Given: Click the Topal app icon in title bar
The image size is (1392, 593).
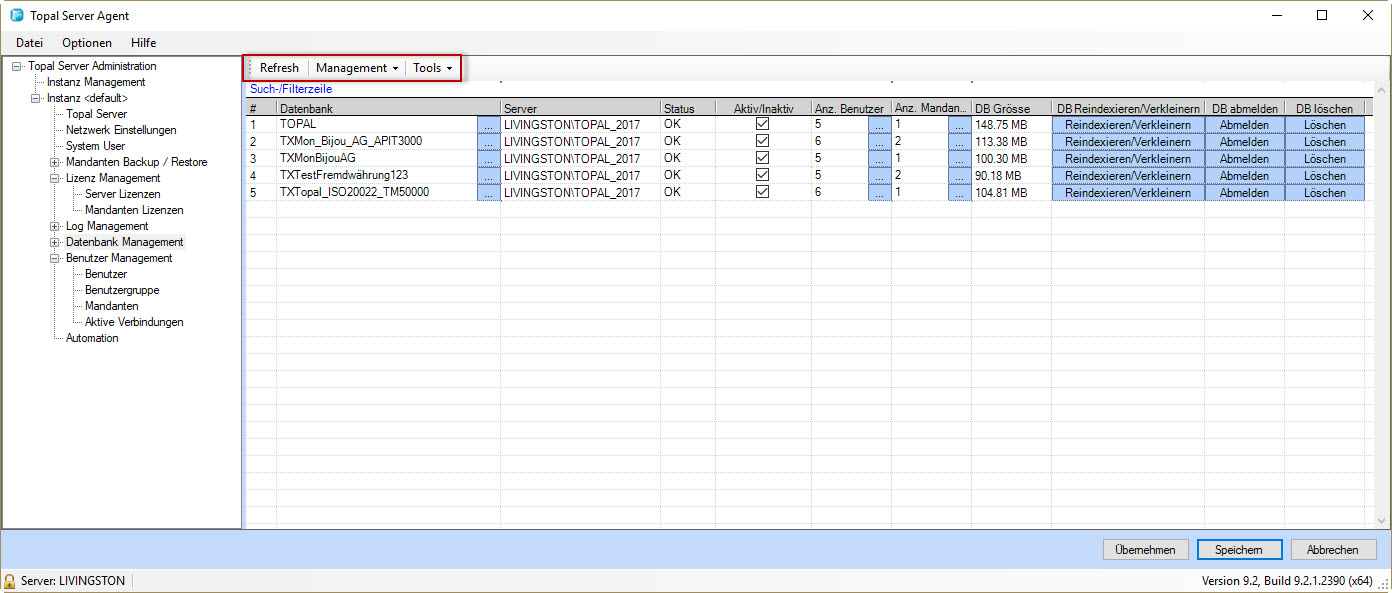Looking at the screenshot, I should (x=17, y=16).
